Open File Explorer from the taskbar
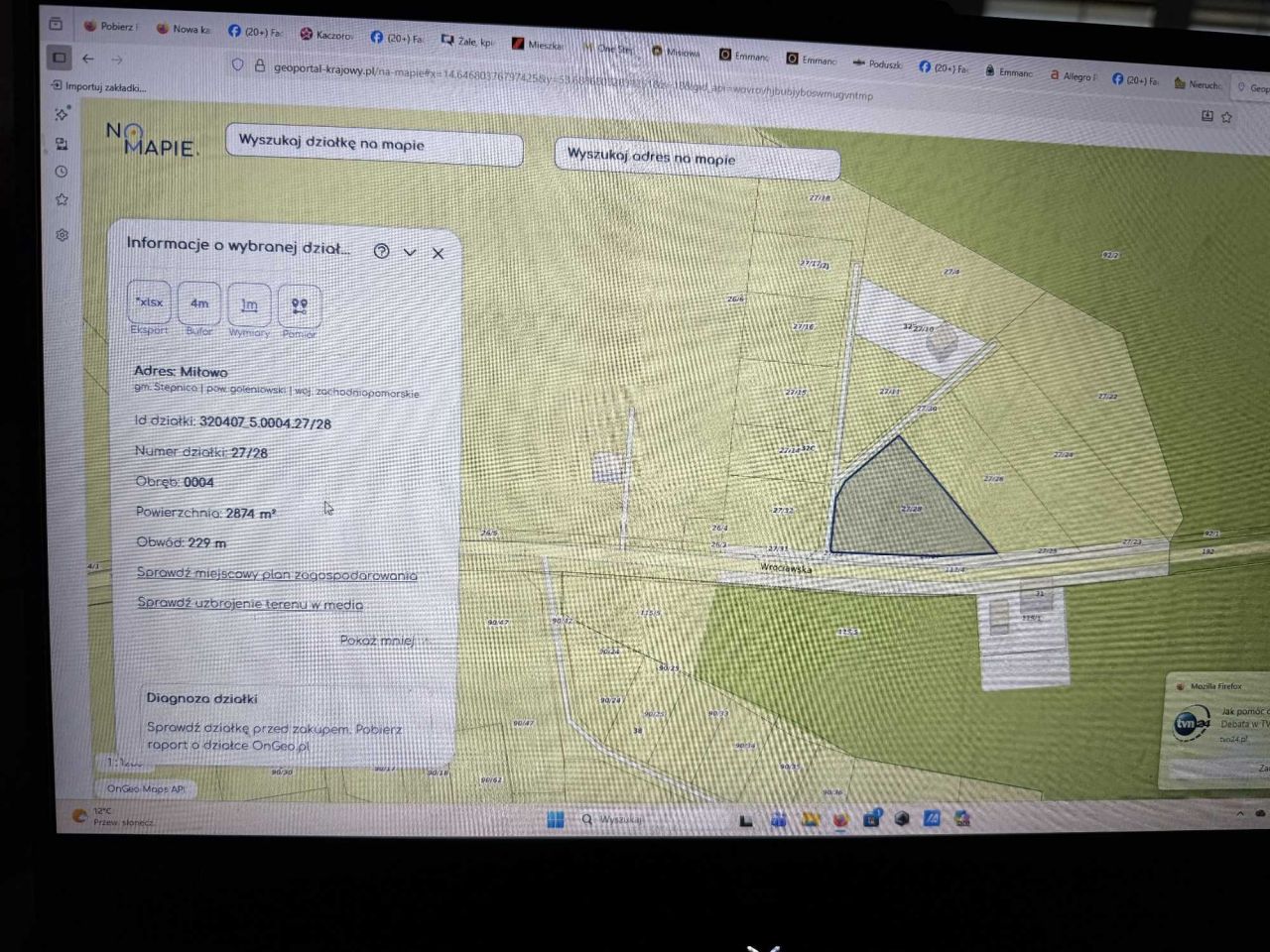The width and height of the screenshot is (1270, 952). (x=810, y=820)
